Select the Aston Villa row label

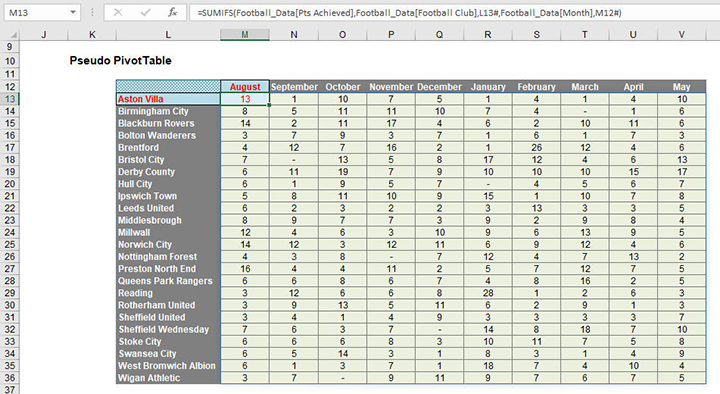click(168, 99)
